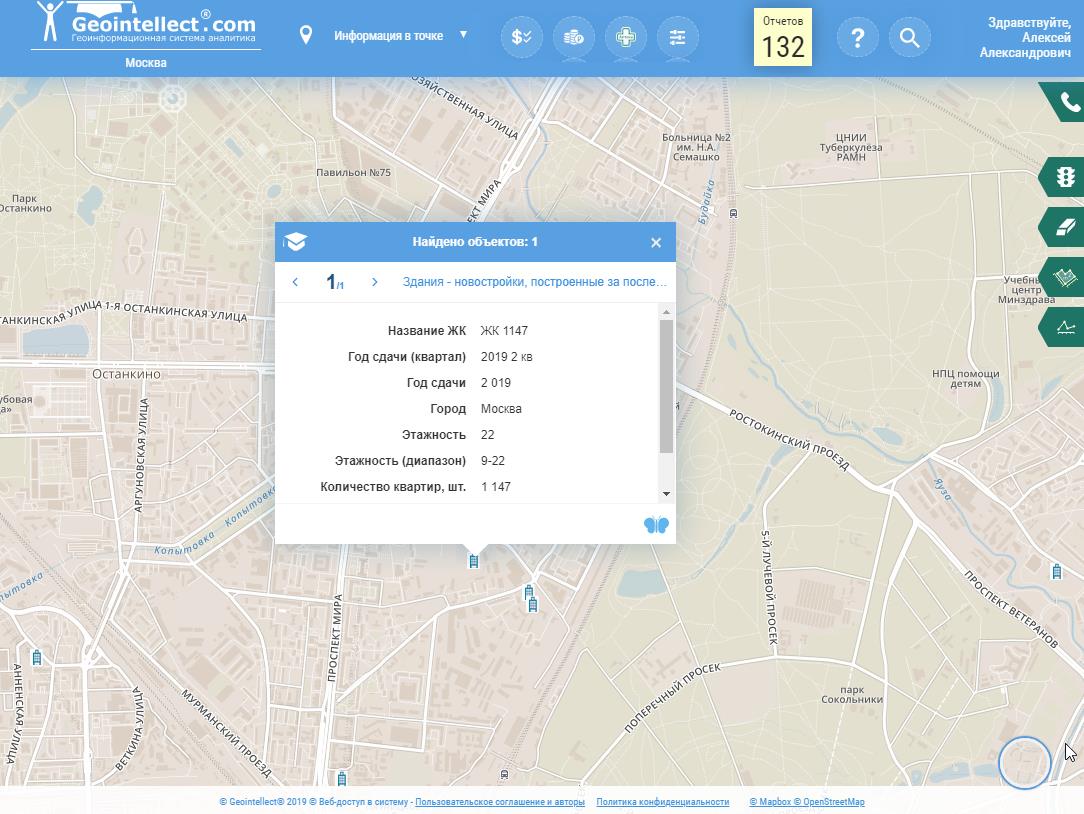
Task: Click the blue butterfly icon in popup
Action: pos(656,525)
